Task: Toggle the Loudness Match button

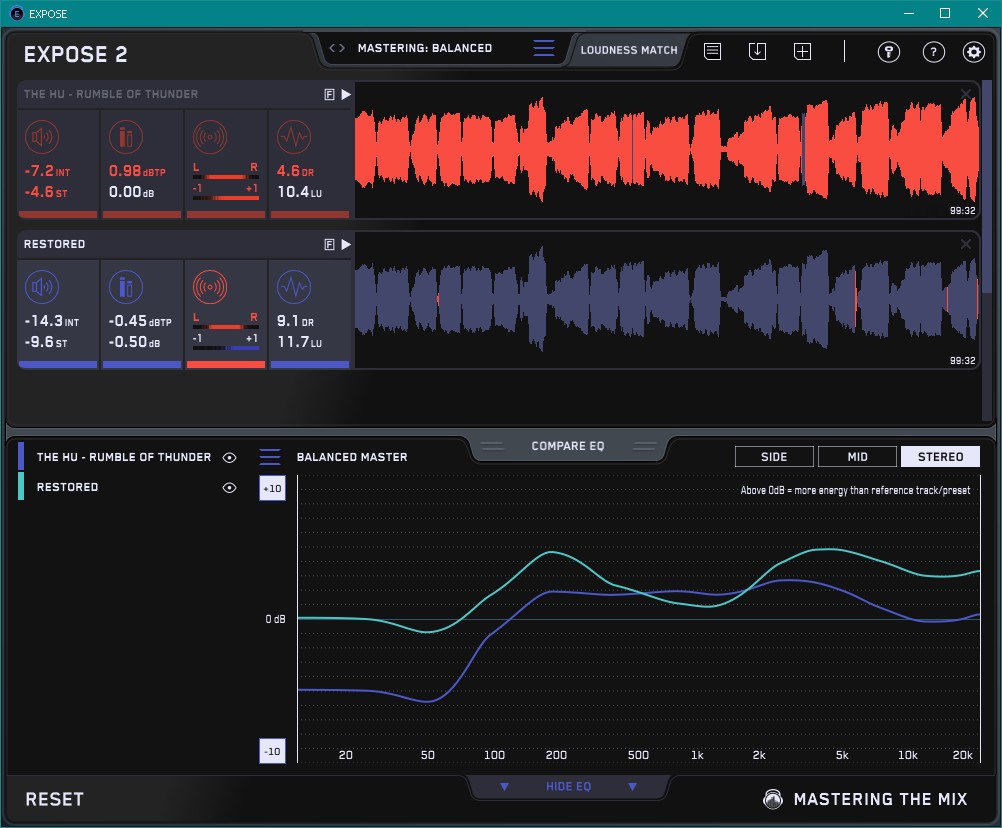Action: tap(628, 49)
